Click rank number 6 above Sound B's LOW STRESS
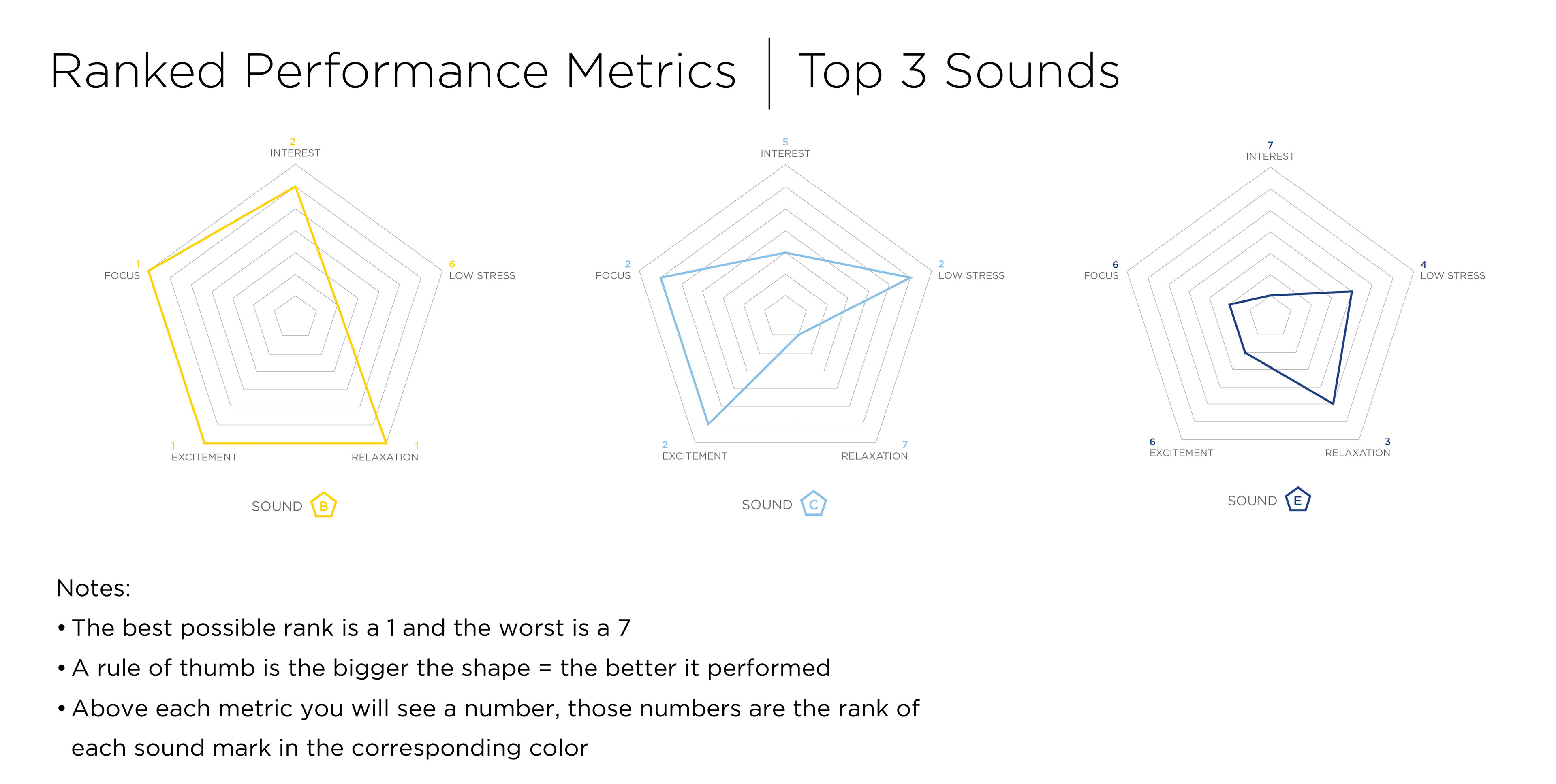This screenshot has width=1556, height=784. pos(452,264)
